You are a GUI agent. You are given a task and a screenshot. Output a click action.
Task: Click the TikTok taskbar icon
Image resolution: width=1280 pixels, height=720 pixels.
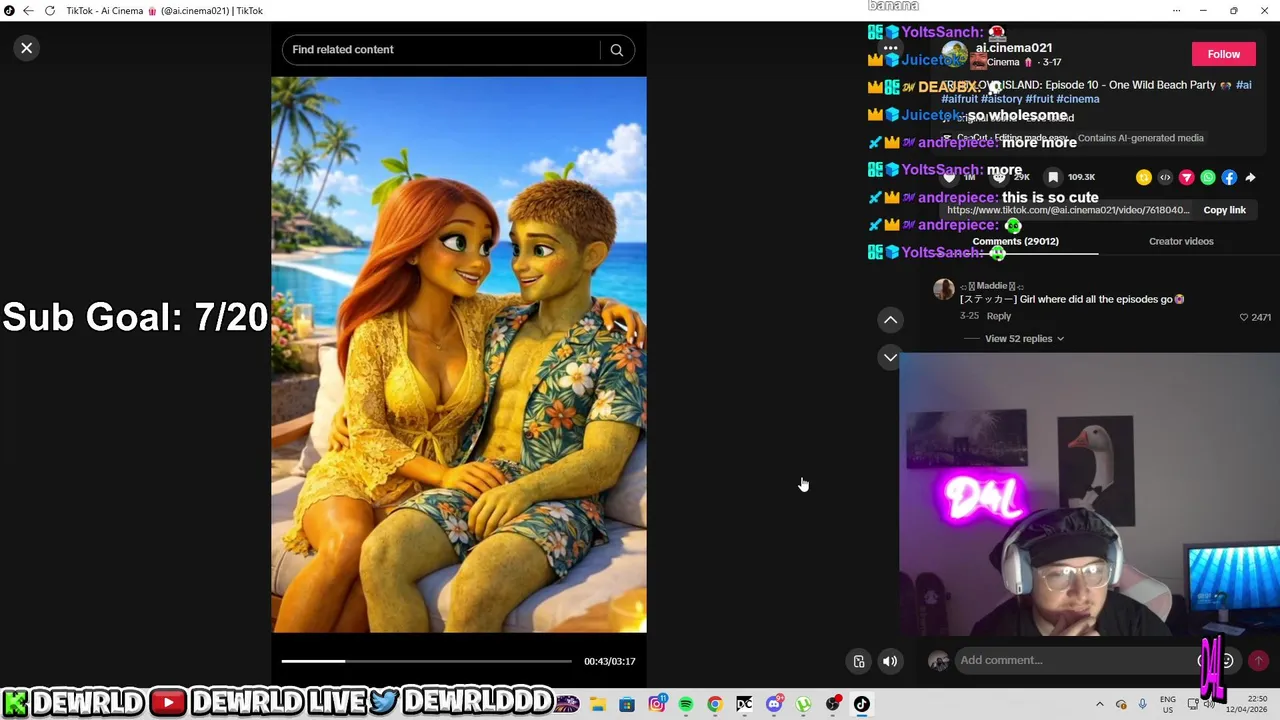pyautogui.click(x=862, y=704)
